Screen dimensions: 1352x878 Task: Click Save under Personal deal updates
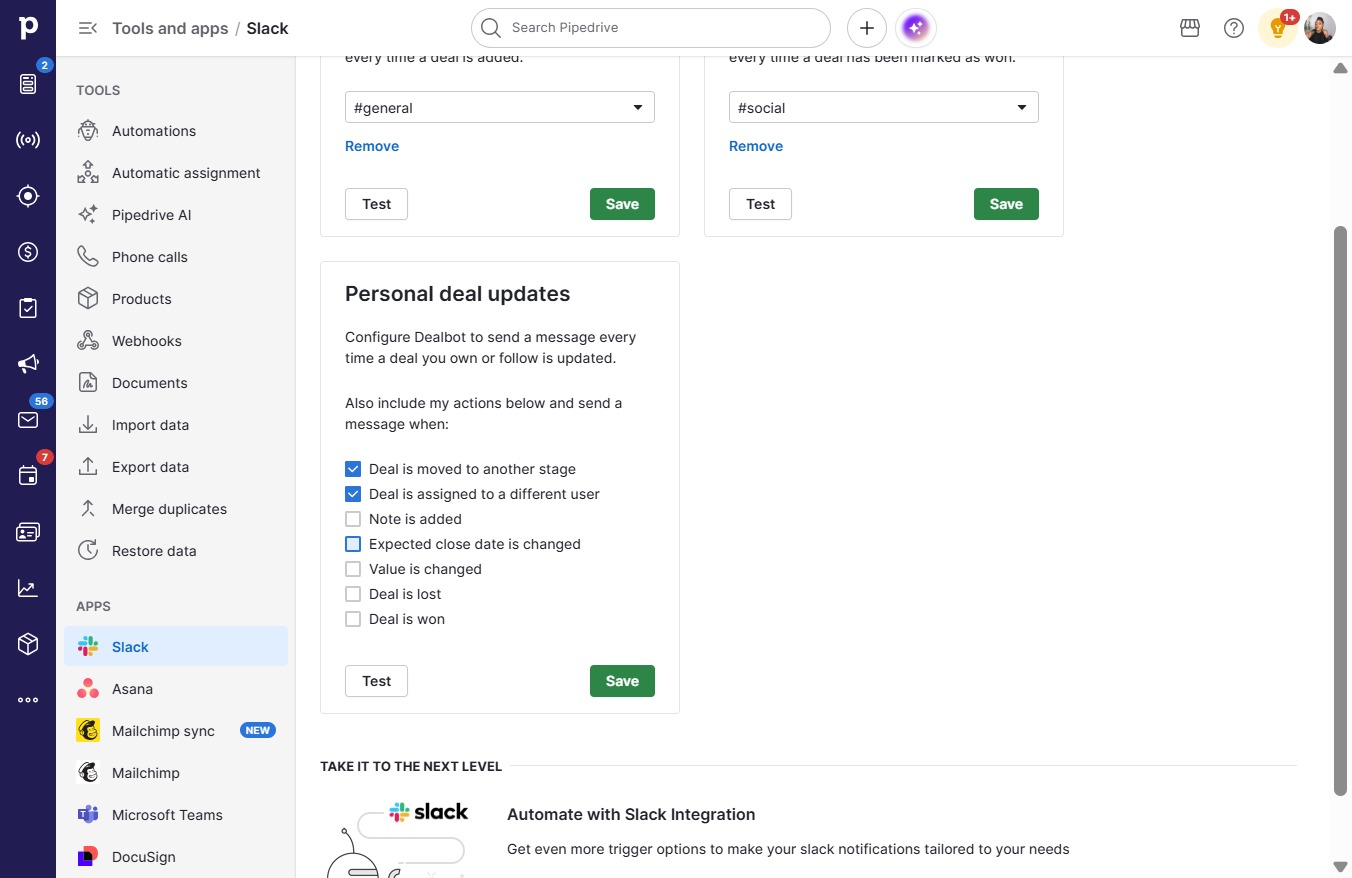click(622, 681)
